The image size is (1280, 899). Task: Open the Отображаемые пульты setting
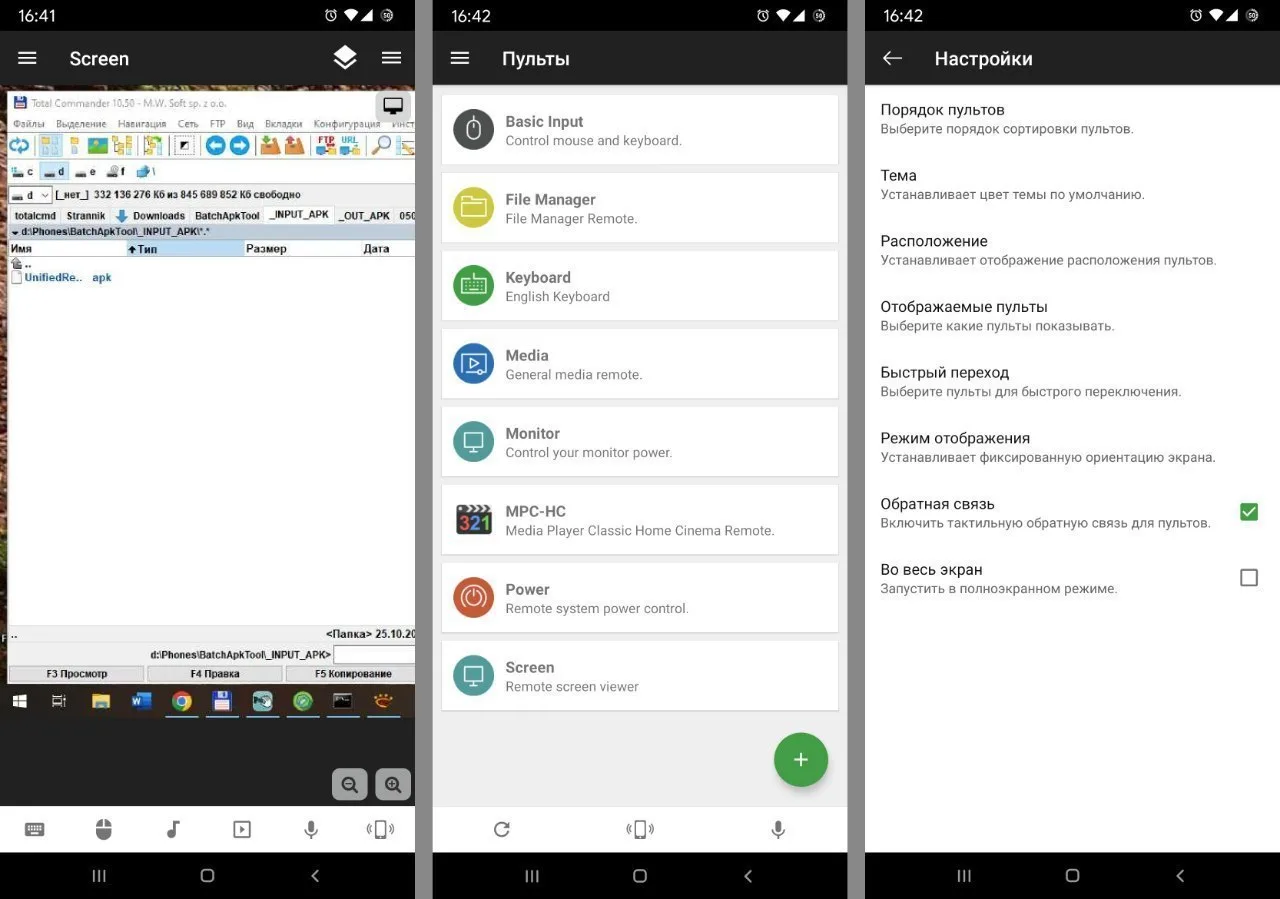pos(1072,315)
